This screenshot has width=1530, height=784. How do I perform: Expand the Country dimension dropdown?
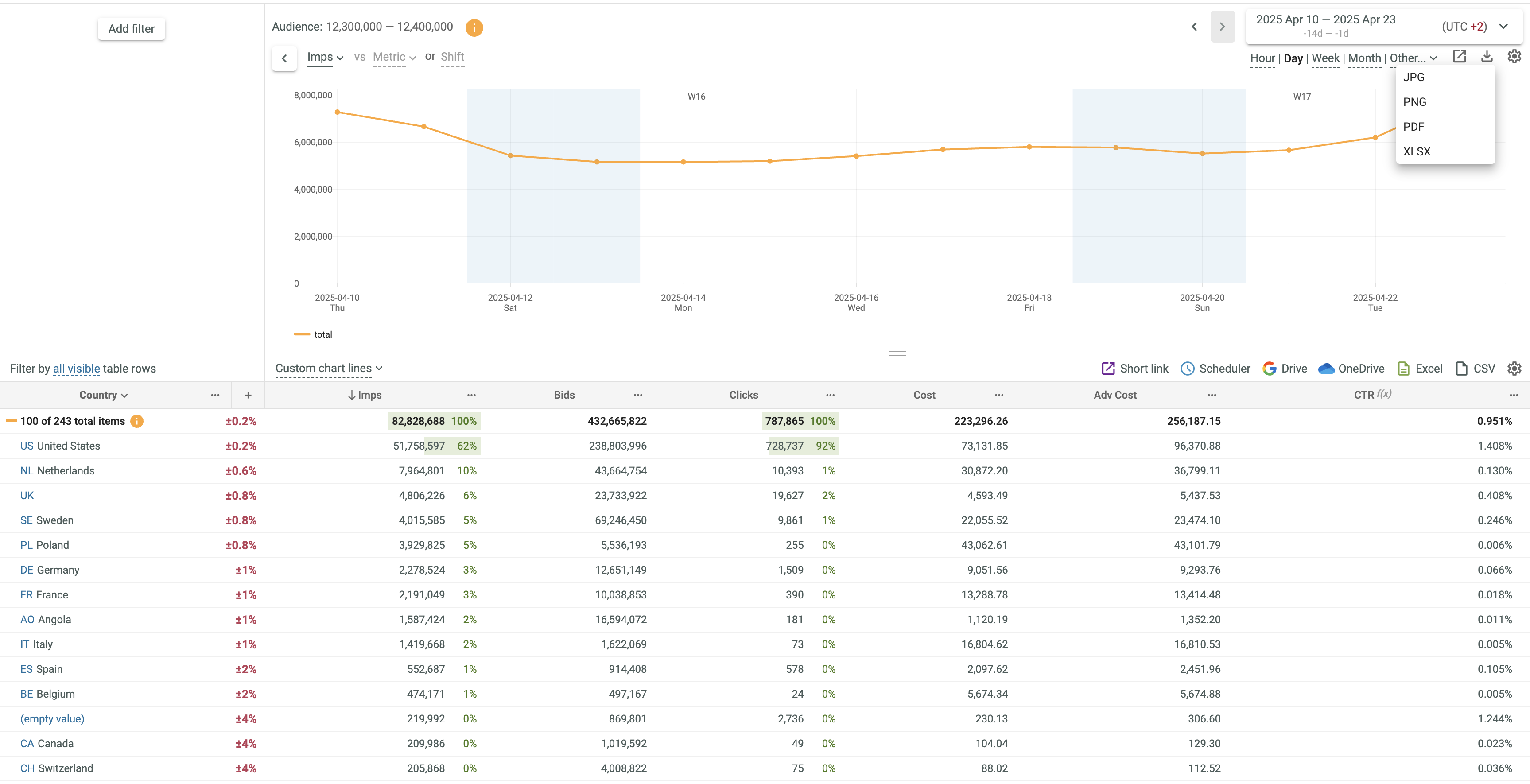coord(103,395)
